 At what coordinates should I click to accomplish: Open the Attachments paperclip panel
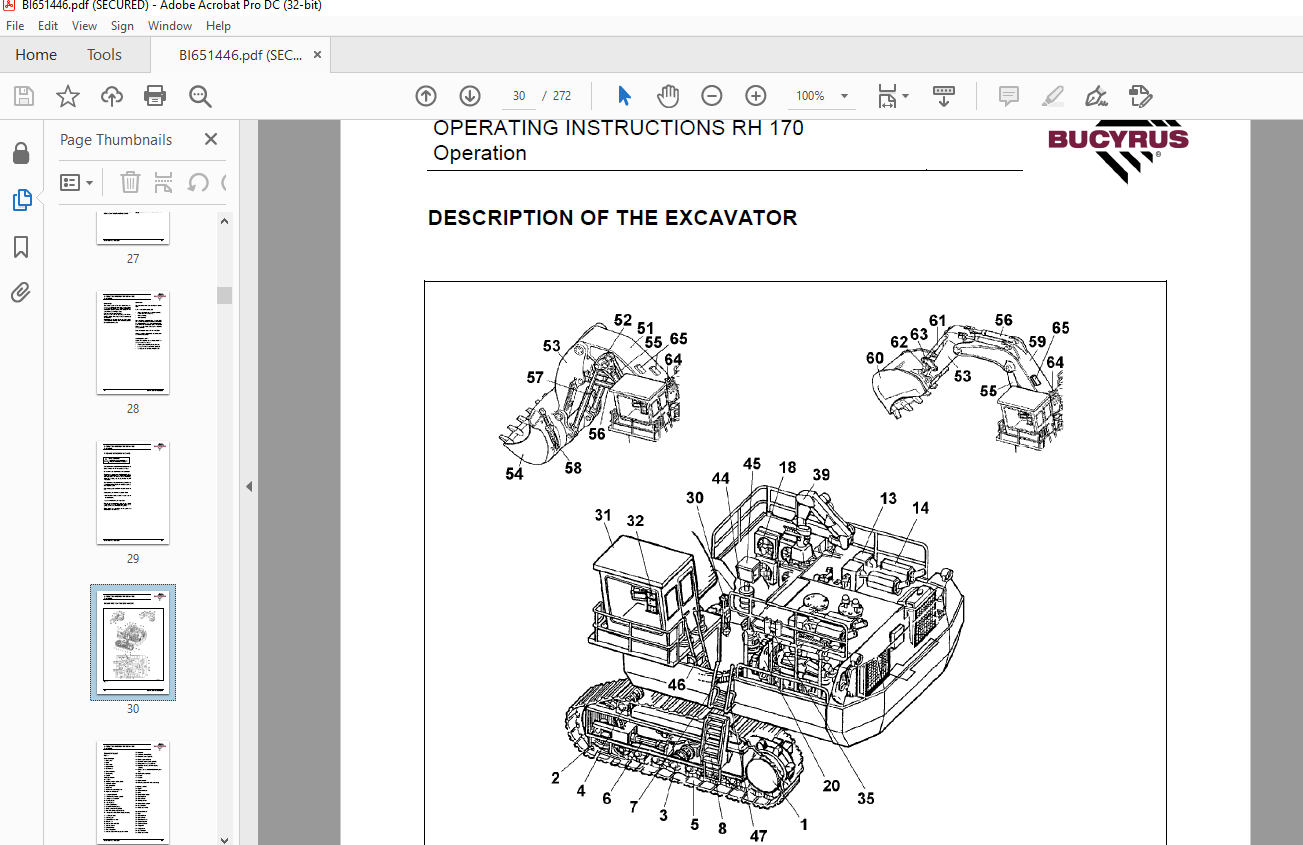(21, 293)
